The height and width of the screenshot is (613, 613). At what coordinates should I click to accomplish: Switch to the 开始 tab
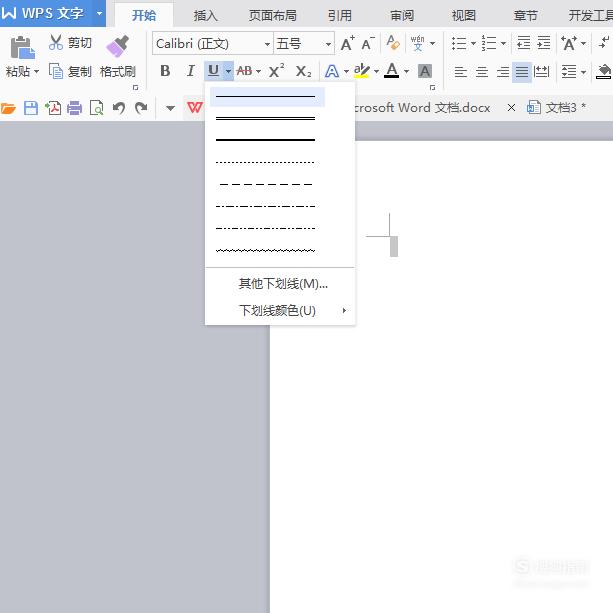144,15
